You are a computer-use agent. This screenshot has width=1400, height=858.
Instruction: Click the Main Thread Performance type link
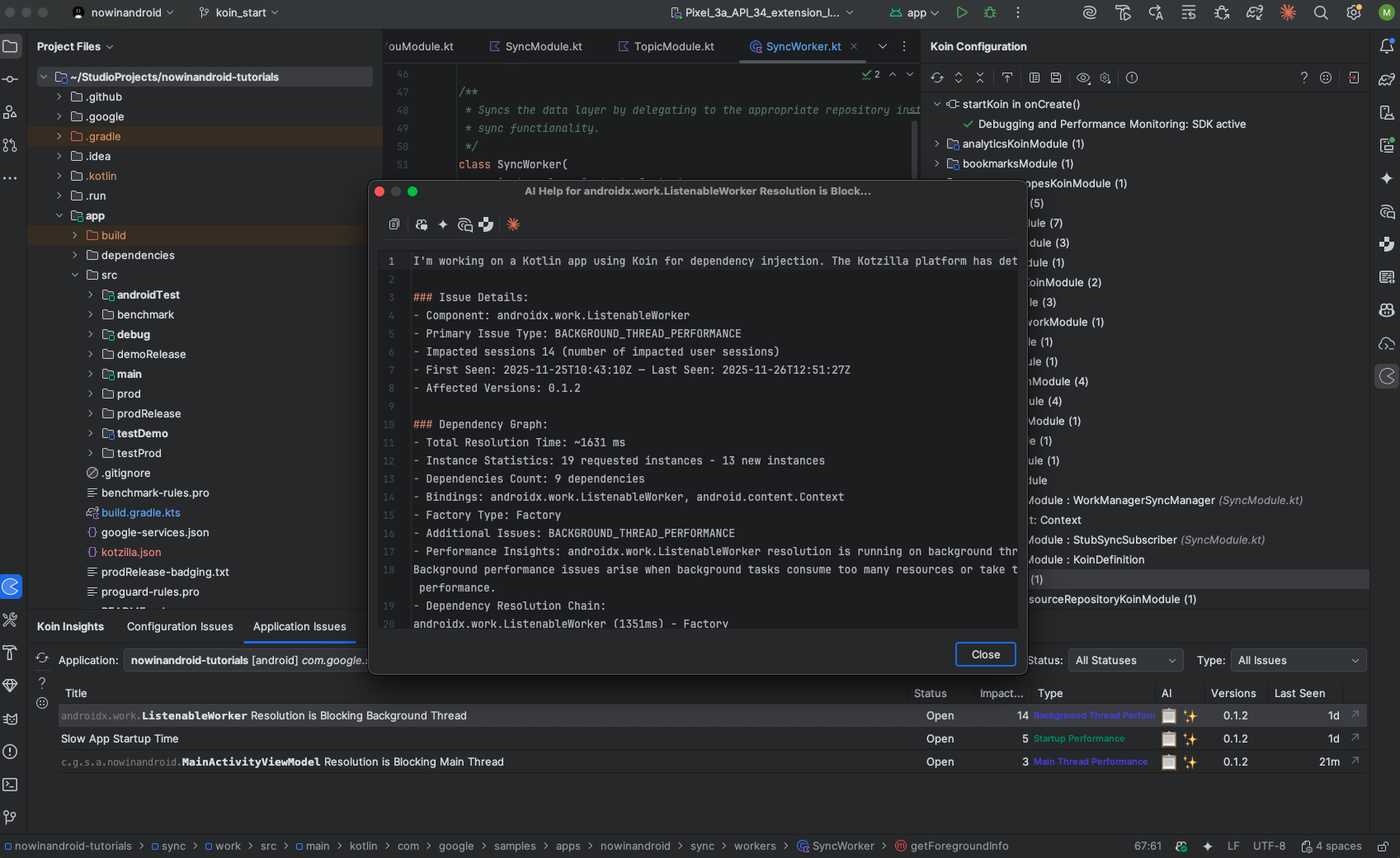(1090, 762)
